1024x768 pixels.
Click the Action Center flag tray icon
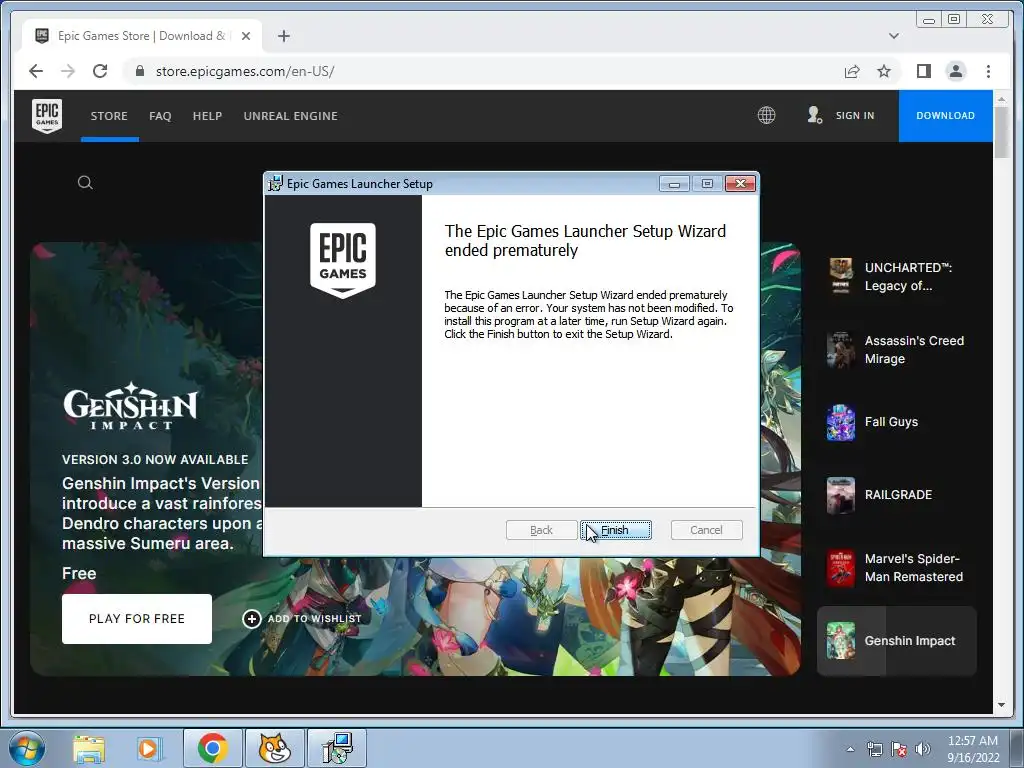point(899,749)
